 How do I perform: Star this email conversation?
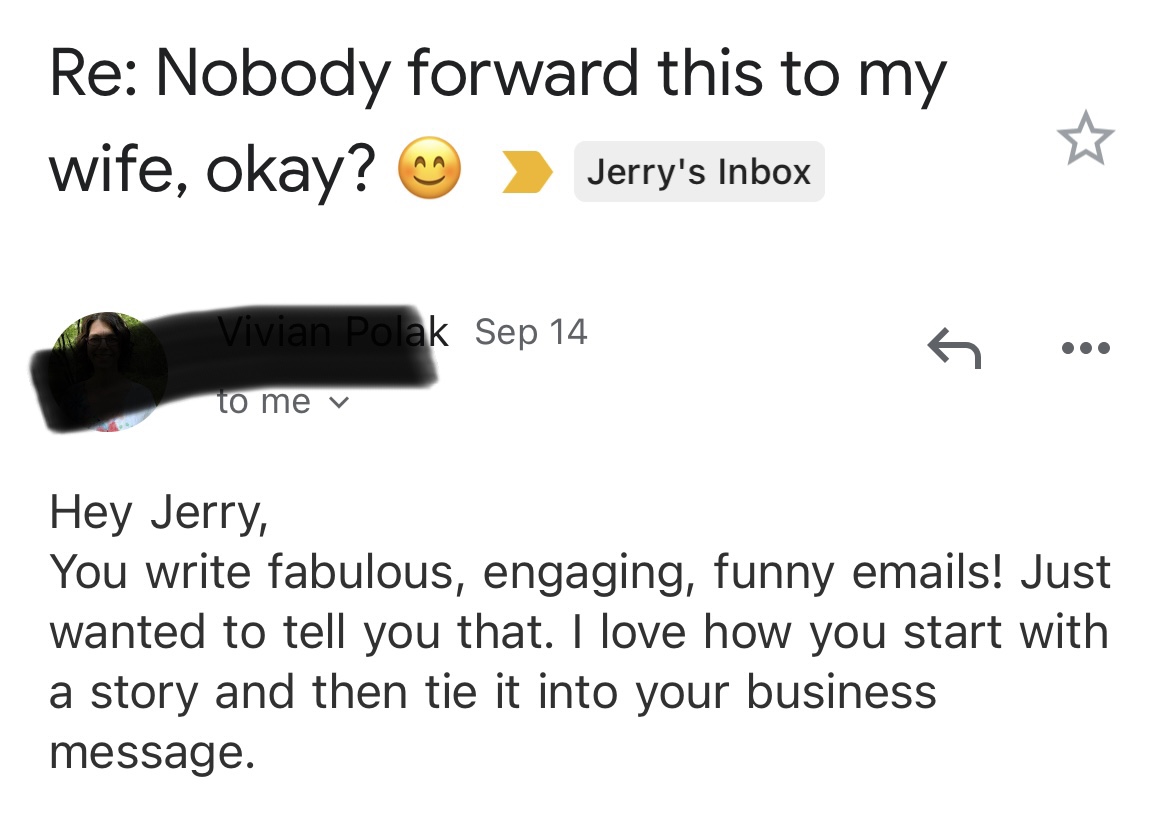[x=1085, y=138]
